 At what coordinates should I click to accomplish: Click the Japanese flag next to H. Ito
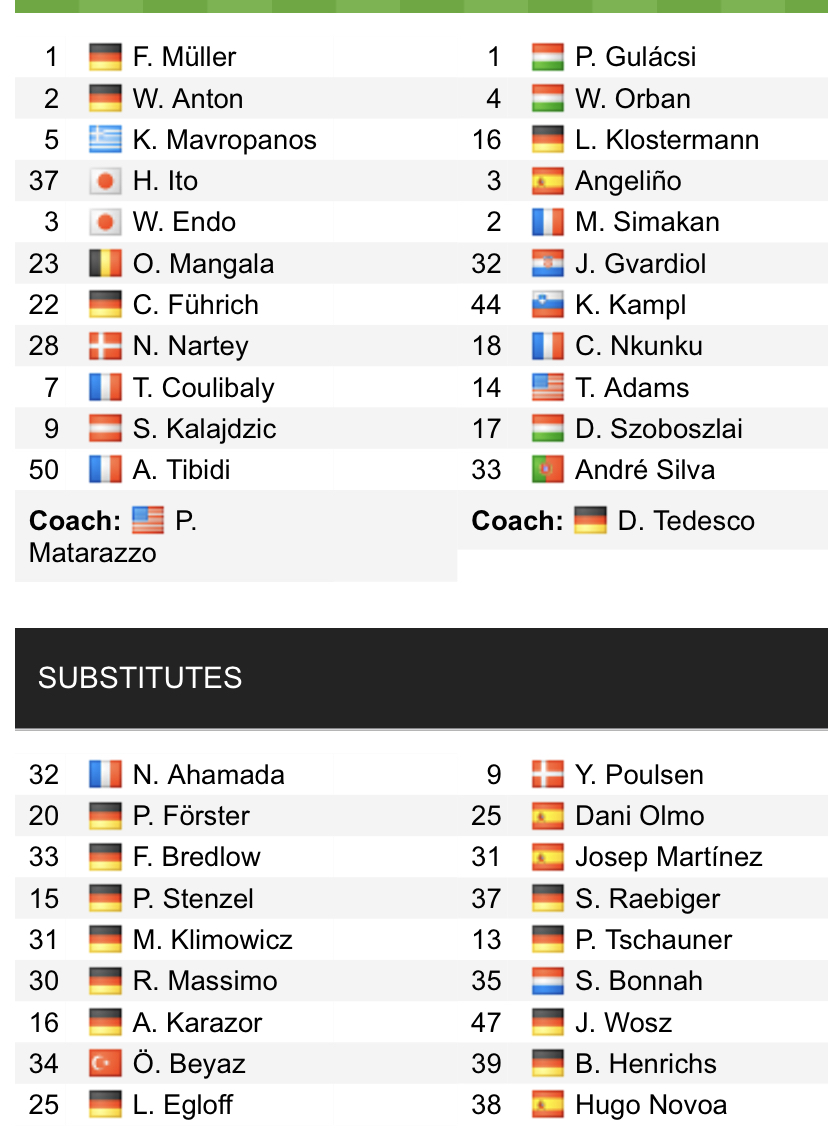click(x=105, y=180)
